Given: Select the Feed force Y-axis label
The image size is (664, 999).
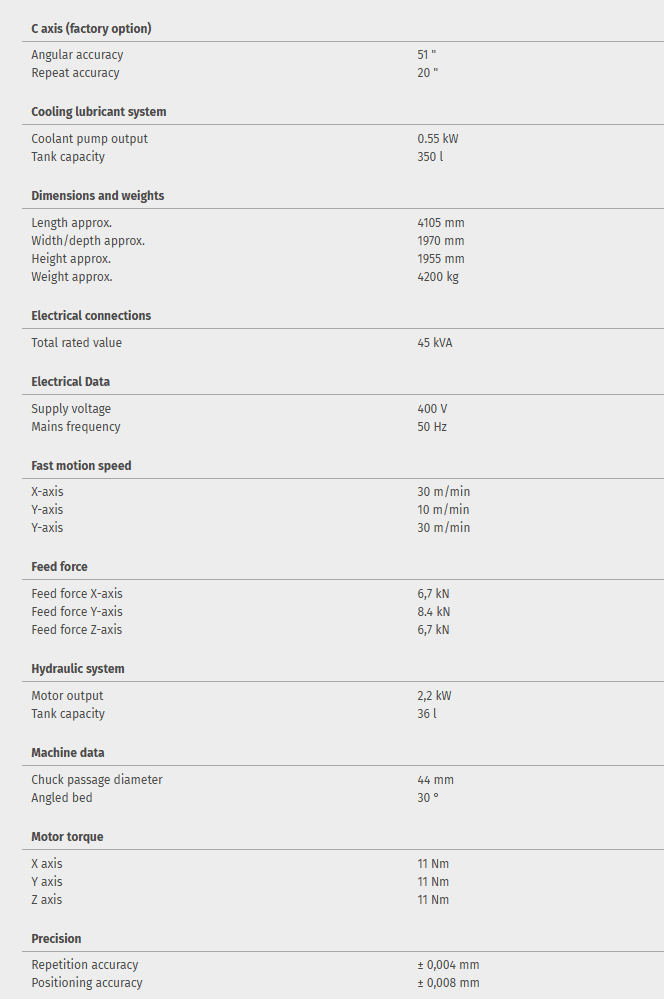Looking at the screenshot, I should coord(77,612).
